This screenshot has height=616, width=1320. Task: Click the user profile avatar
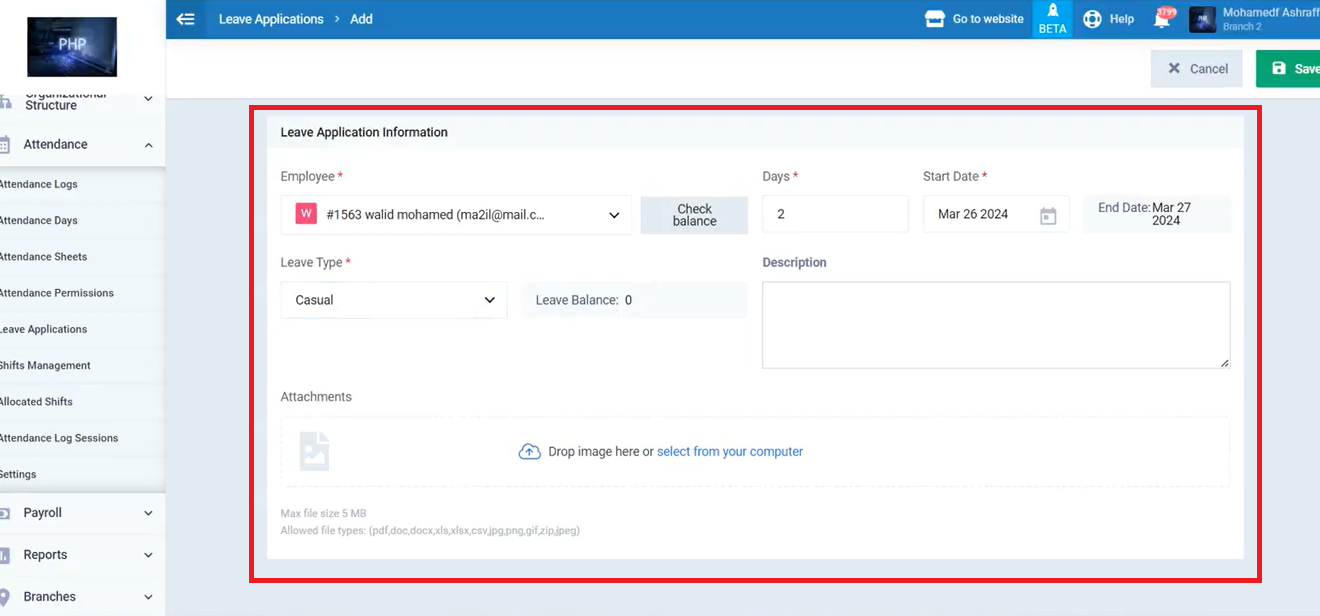(1202, 19)
